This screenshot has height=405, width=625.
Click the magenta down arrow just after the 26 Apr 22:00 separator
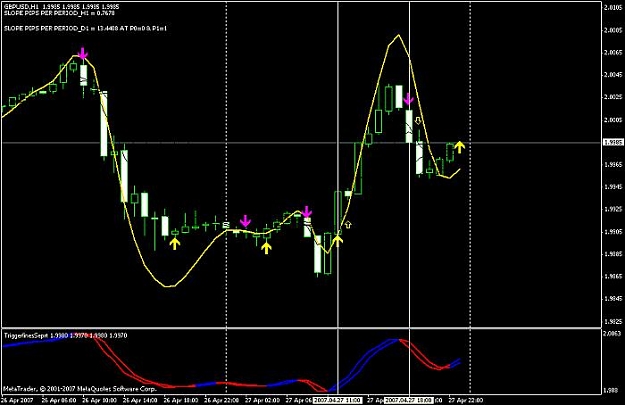245,221
